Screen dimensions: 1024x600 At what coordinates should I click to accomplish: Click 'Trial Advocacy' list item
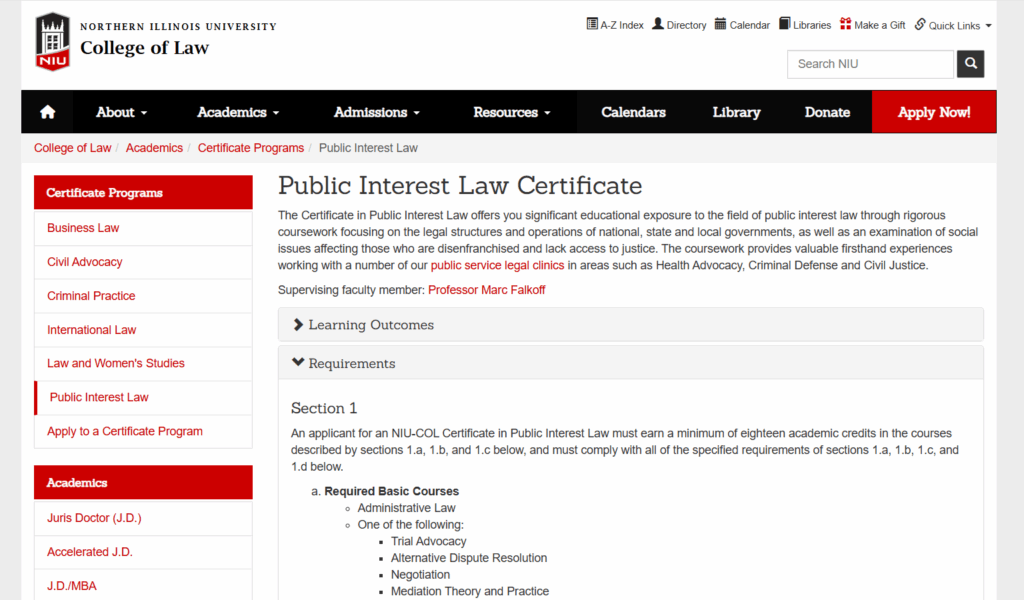[x=428, y=541]
